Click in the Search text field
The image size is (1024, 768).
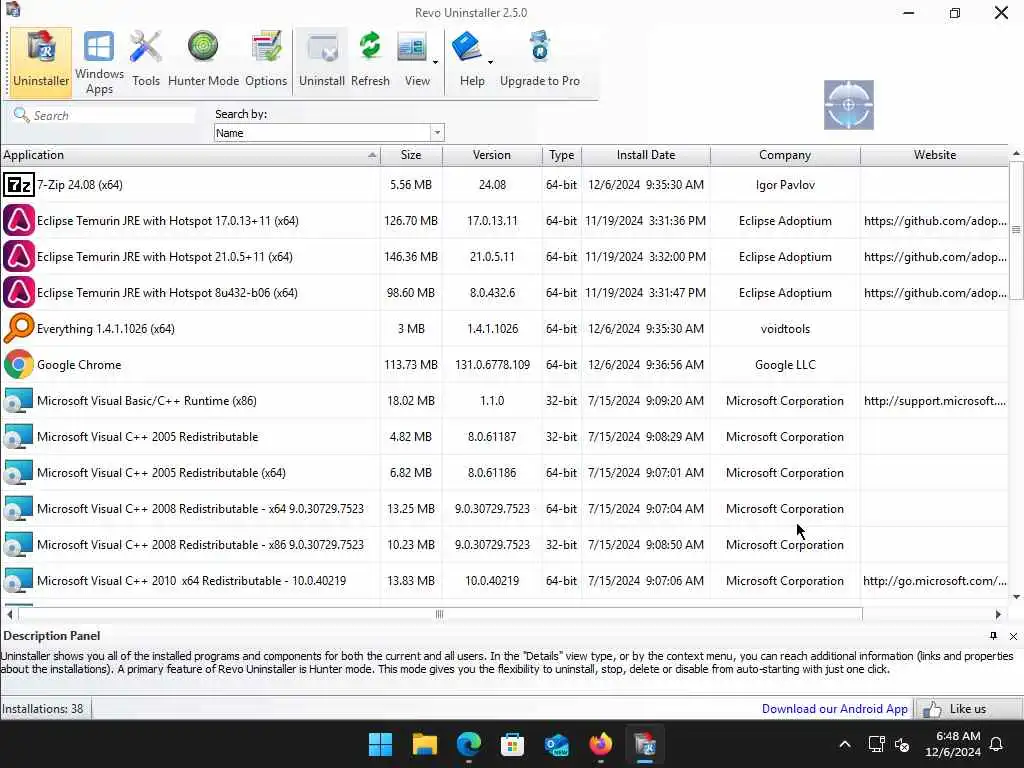(113, 116)
